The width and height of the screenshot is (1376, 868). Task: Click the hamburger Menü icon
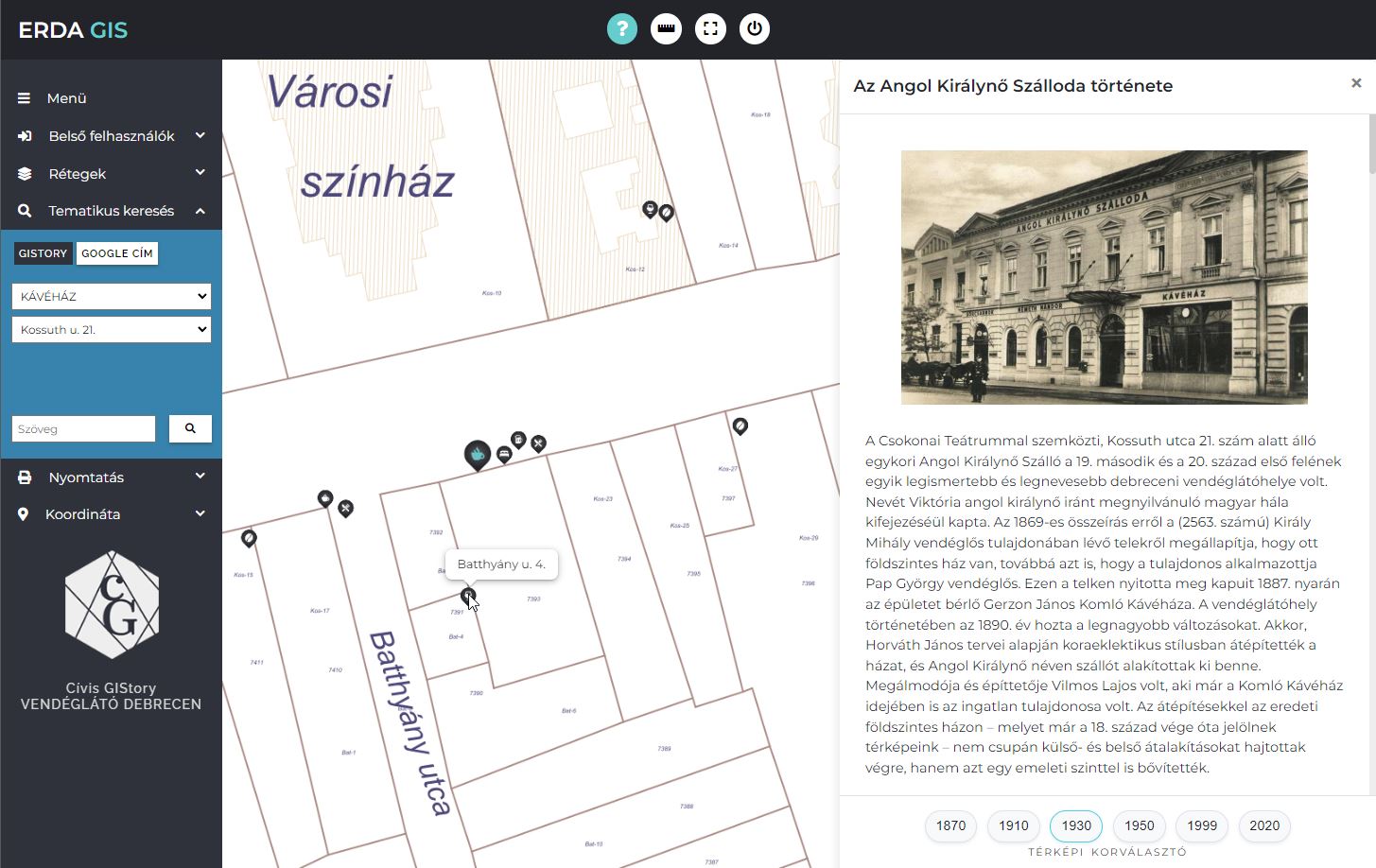[x=25, y=98]
